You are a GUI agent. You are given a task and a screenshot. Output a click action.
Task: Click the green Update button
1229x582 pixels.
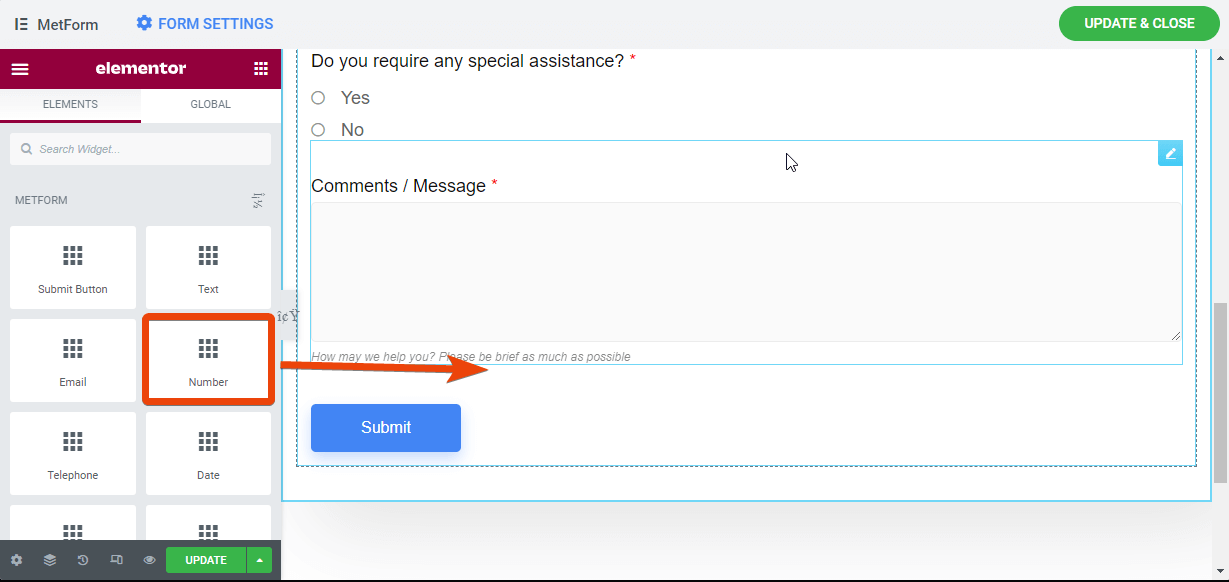[206, 560]
